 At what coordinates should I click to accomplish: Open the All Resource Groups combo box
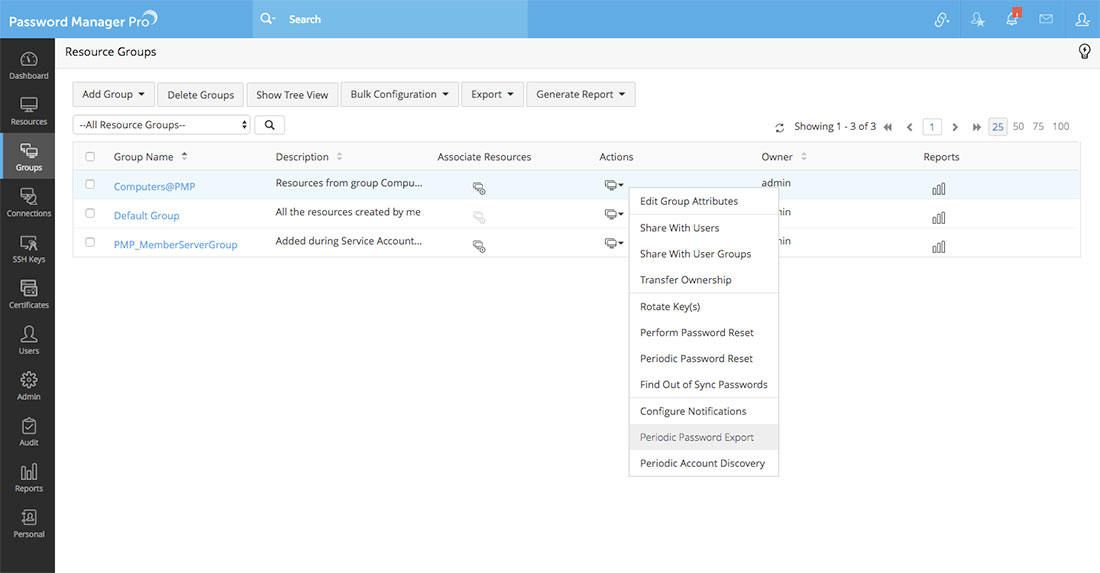click(161, 125)
